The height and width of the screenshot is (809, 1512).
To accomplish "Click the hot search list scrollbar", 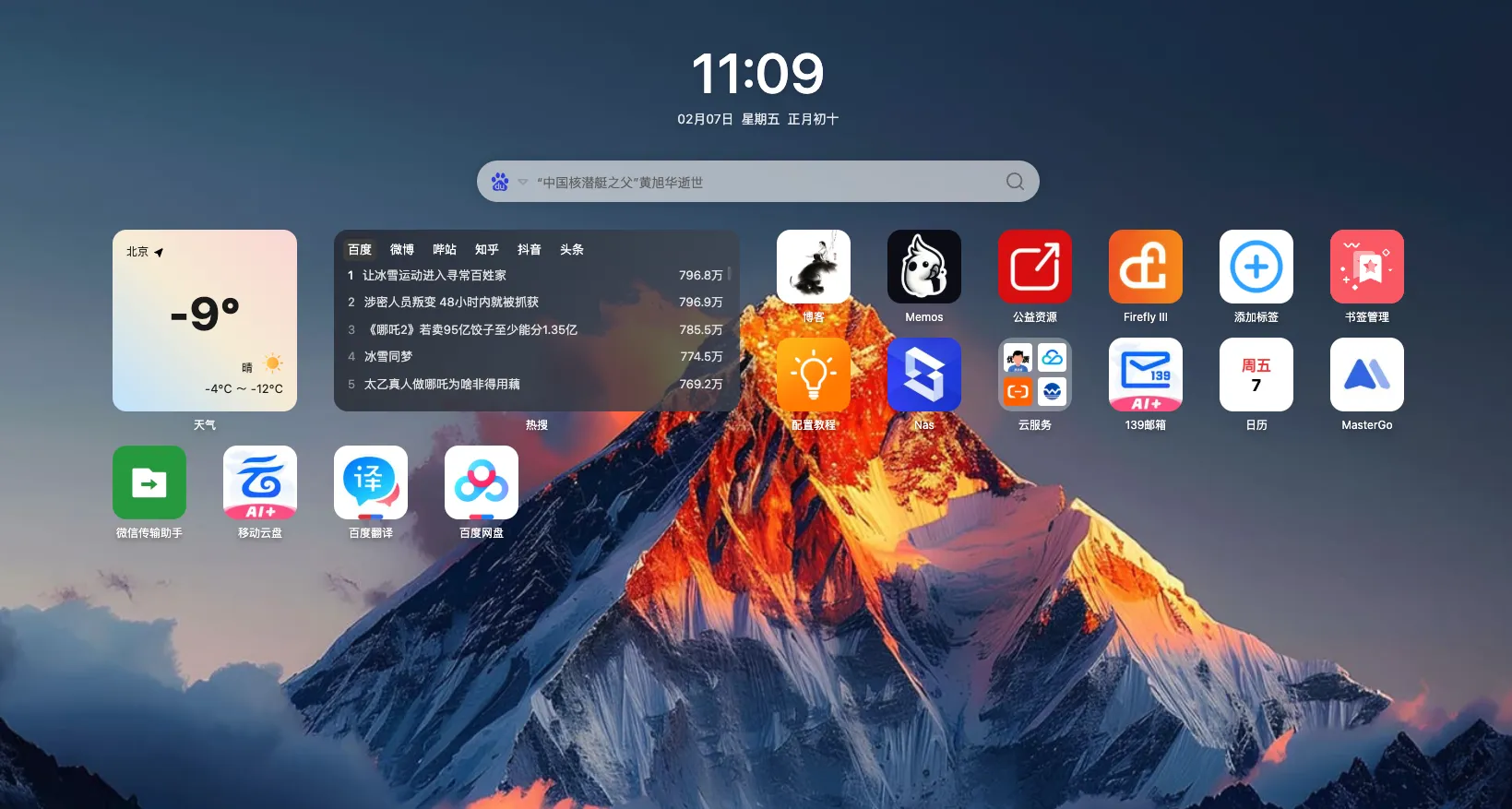I will [729, 273].
